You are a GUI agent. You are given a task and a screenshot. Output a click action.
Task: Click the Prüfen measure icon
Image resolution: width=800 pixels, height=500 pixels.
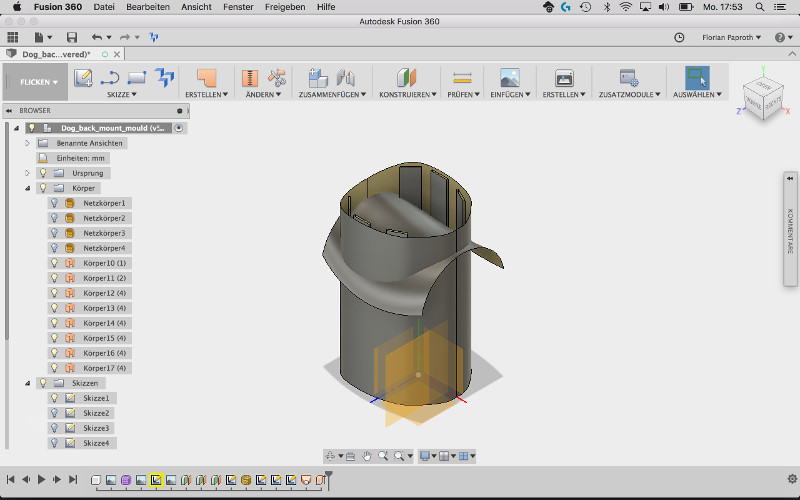tap(461, 78)
